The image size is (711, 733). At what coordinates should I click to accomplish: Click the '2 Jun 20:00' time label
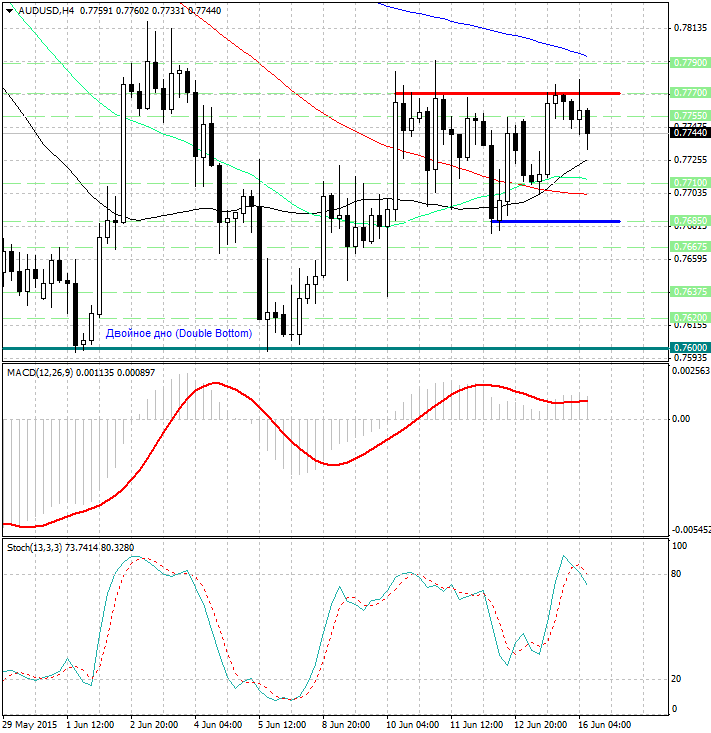[154, 725]
